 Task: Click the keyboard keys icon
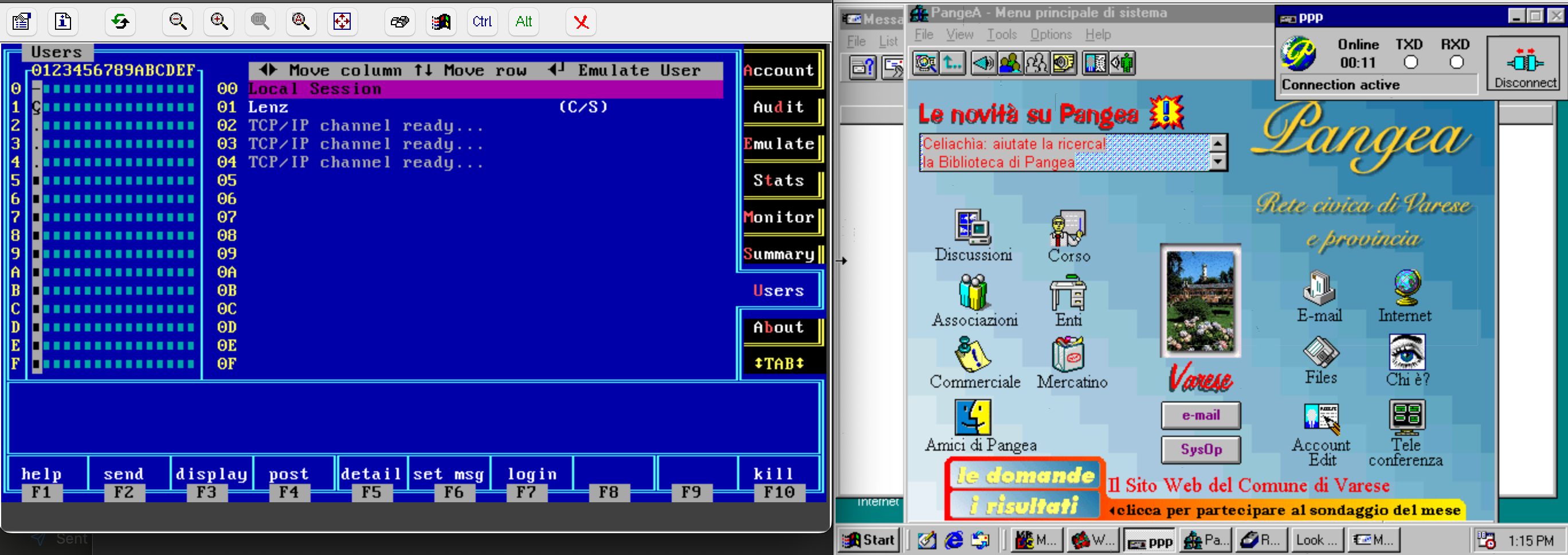point(400,21)
